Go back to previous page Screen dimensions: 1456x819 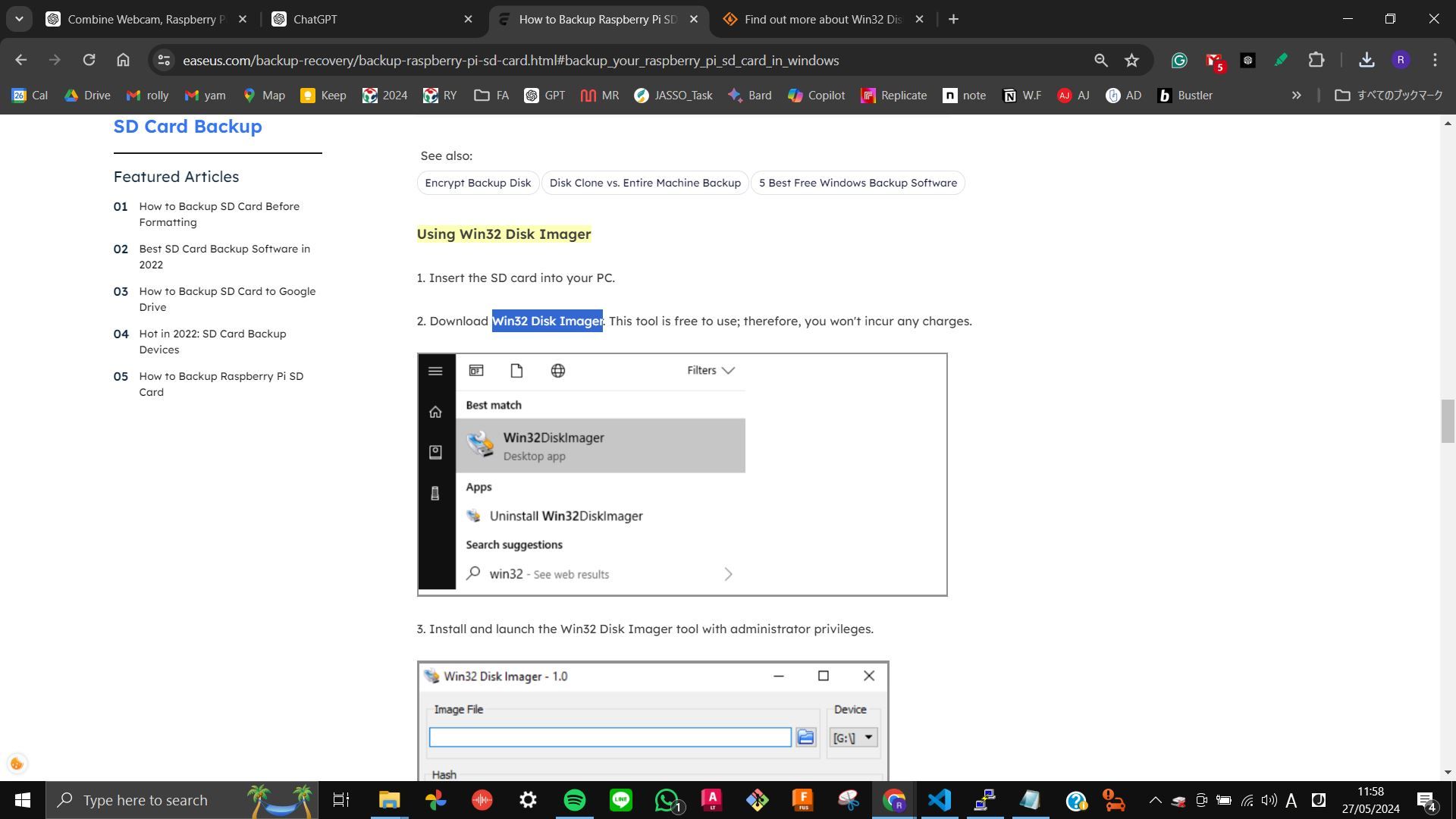[x=20, y=60]
